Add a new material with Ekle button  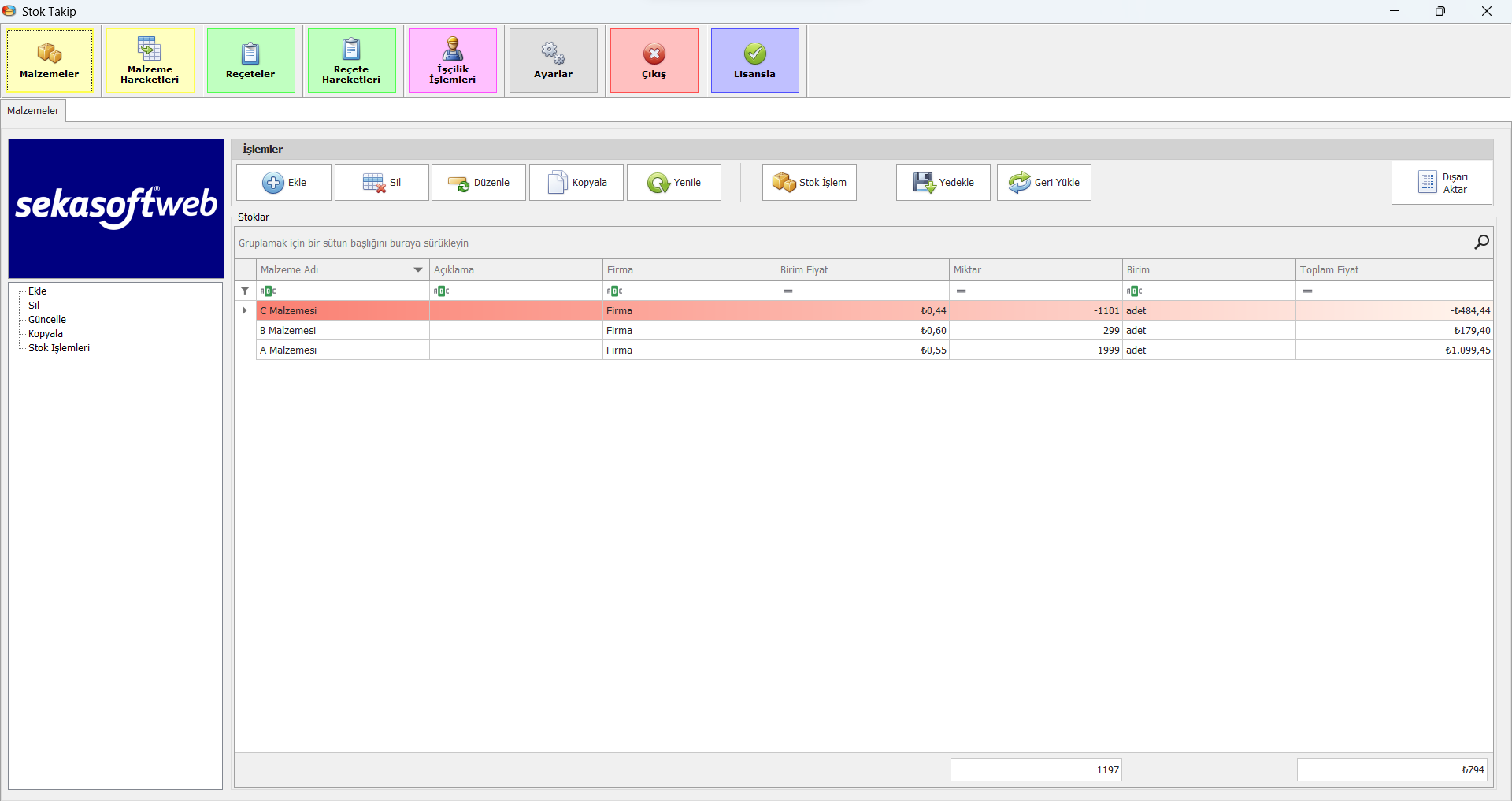283,183
